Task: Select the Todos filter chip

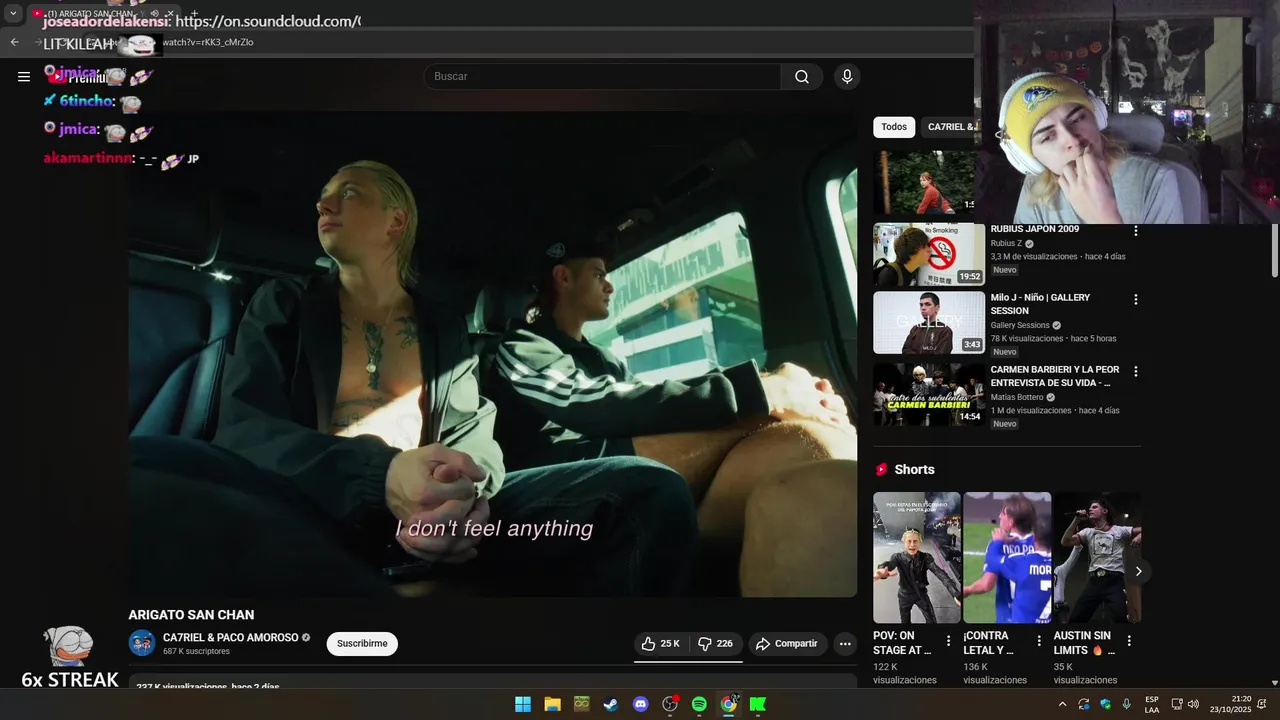Action: point(894,127)
